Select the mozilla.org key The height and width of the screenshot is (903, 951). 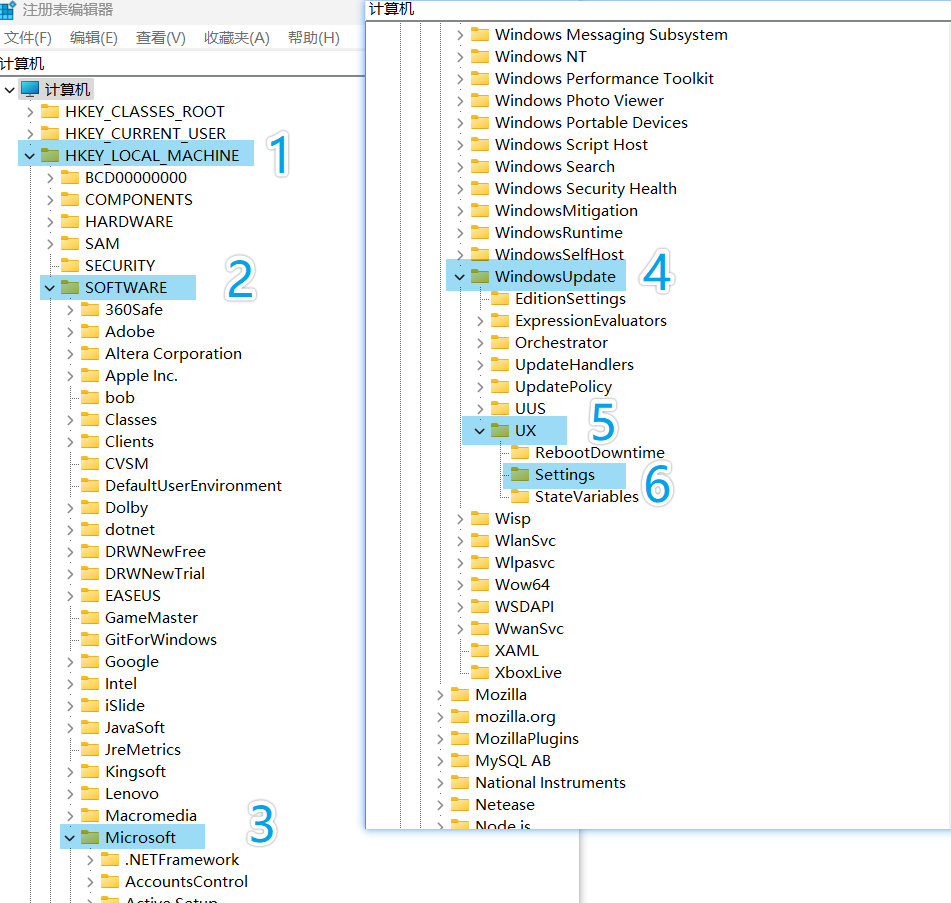[x=515, y=717]
